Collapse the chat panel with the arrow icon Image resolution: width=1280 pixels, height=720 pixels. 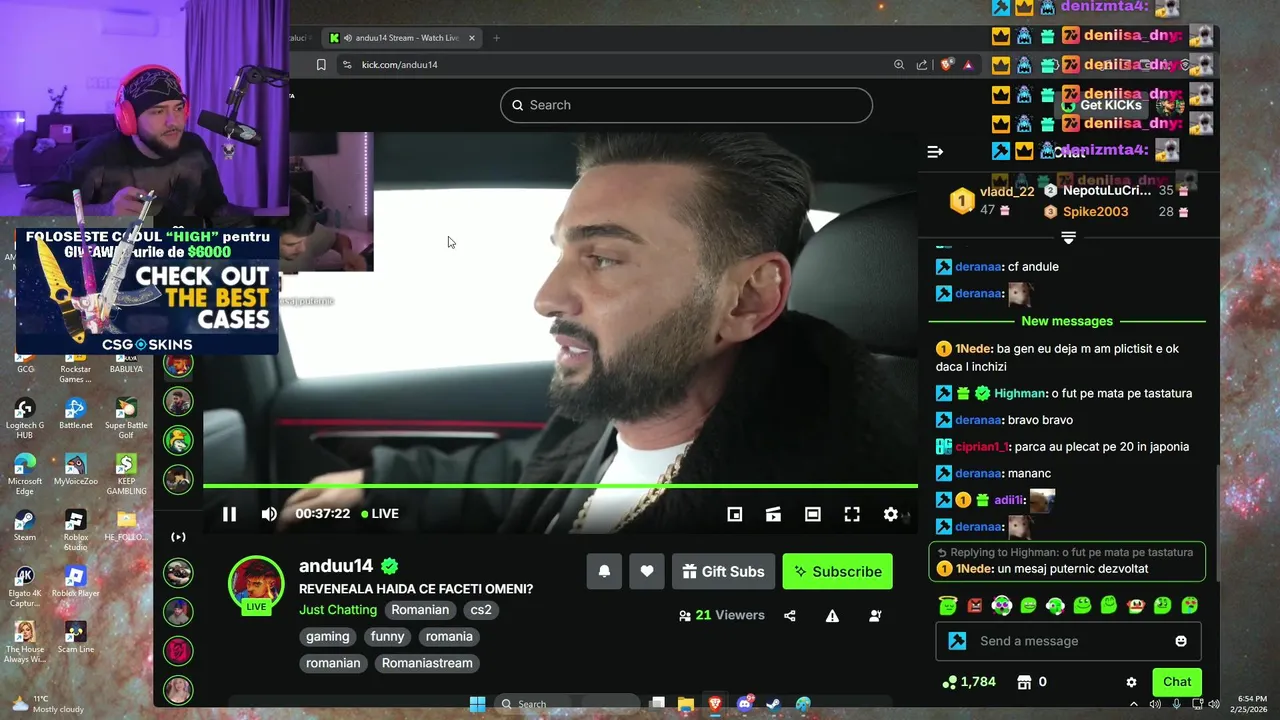tap(935, 152)
